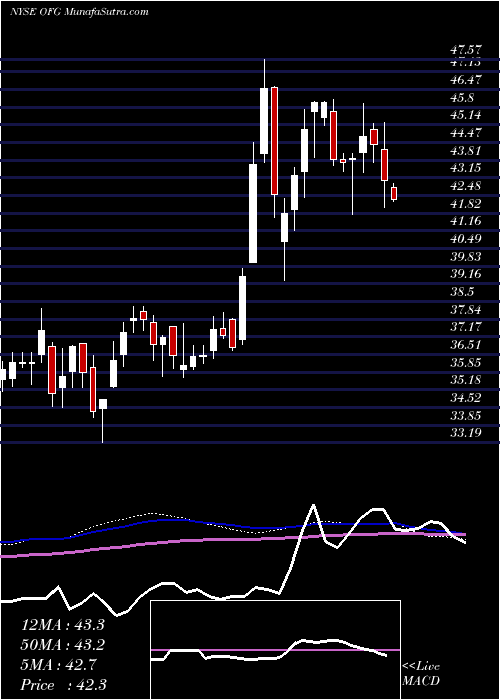Click the 50MA : 43.2 readout
Screen dimensions: 500x700
click(x=63, y=645)
